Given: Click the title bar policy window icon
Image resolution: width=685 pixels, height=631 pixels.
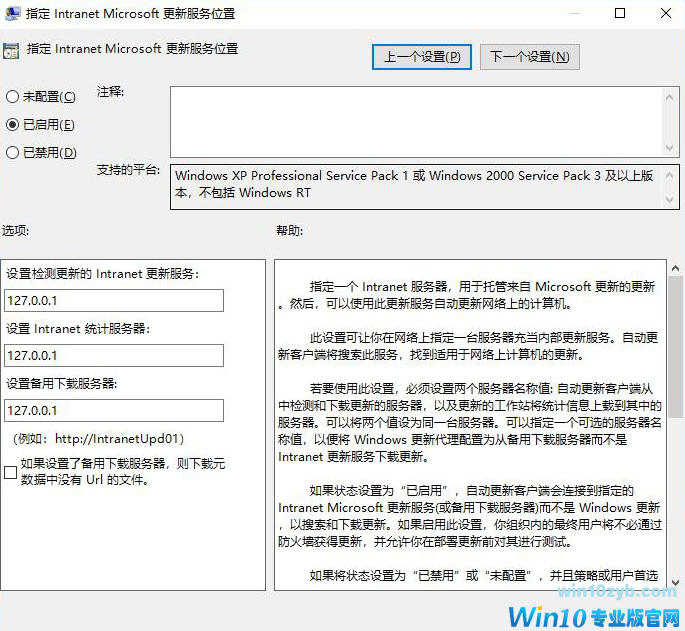Looking at the screenshot, I should tap(12, 13).
